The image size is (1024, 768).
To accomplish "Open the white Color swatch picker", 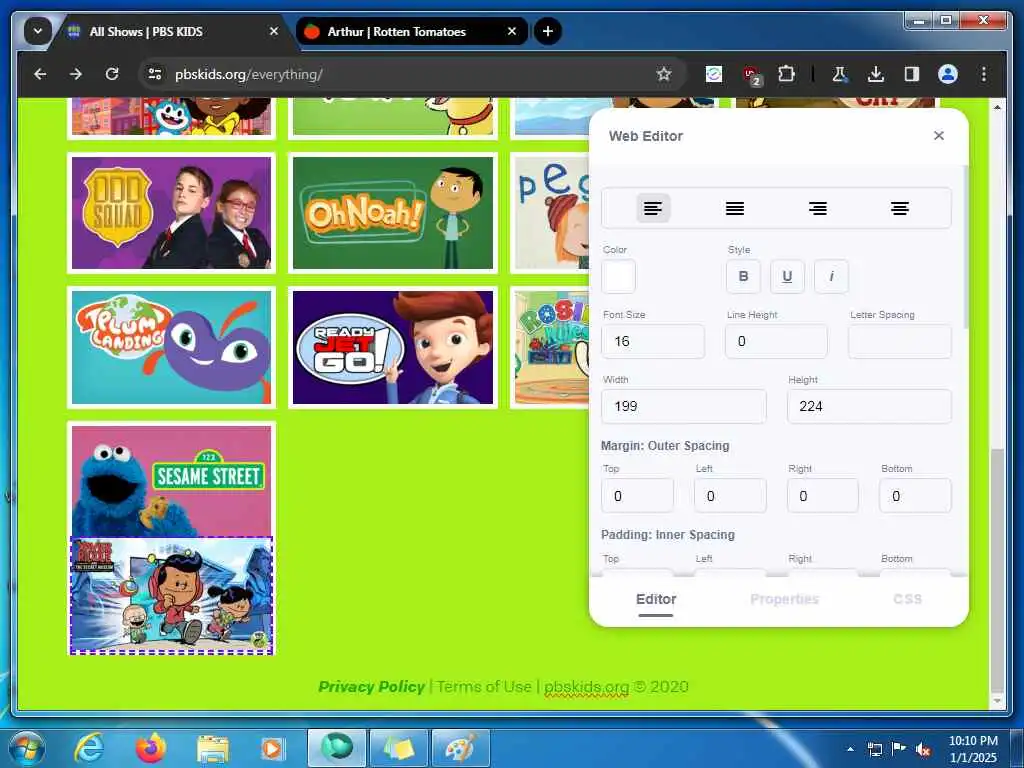I will click(x=618, y=276).
